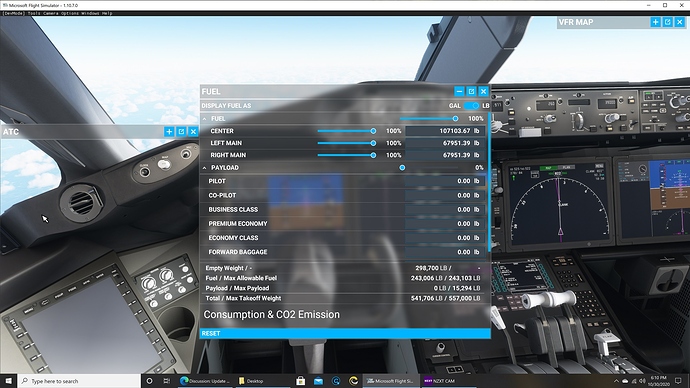
Task: Adjust the PAYLOAD percentage slider
Action: coord(429,168)
